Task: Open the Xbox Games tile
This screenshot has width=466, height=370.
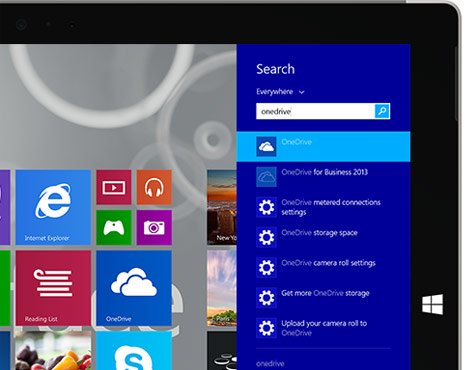Action: coord(114,228)
